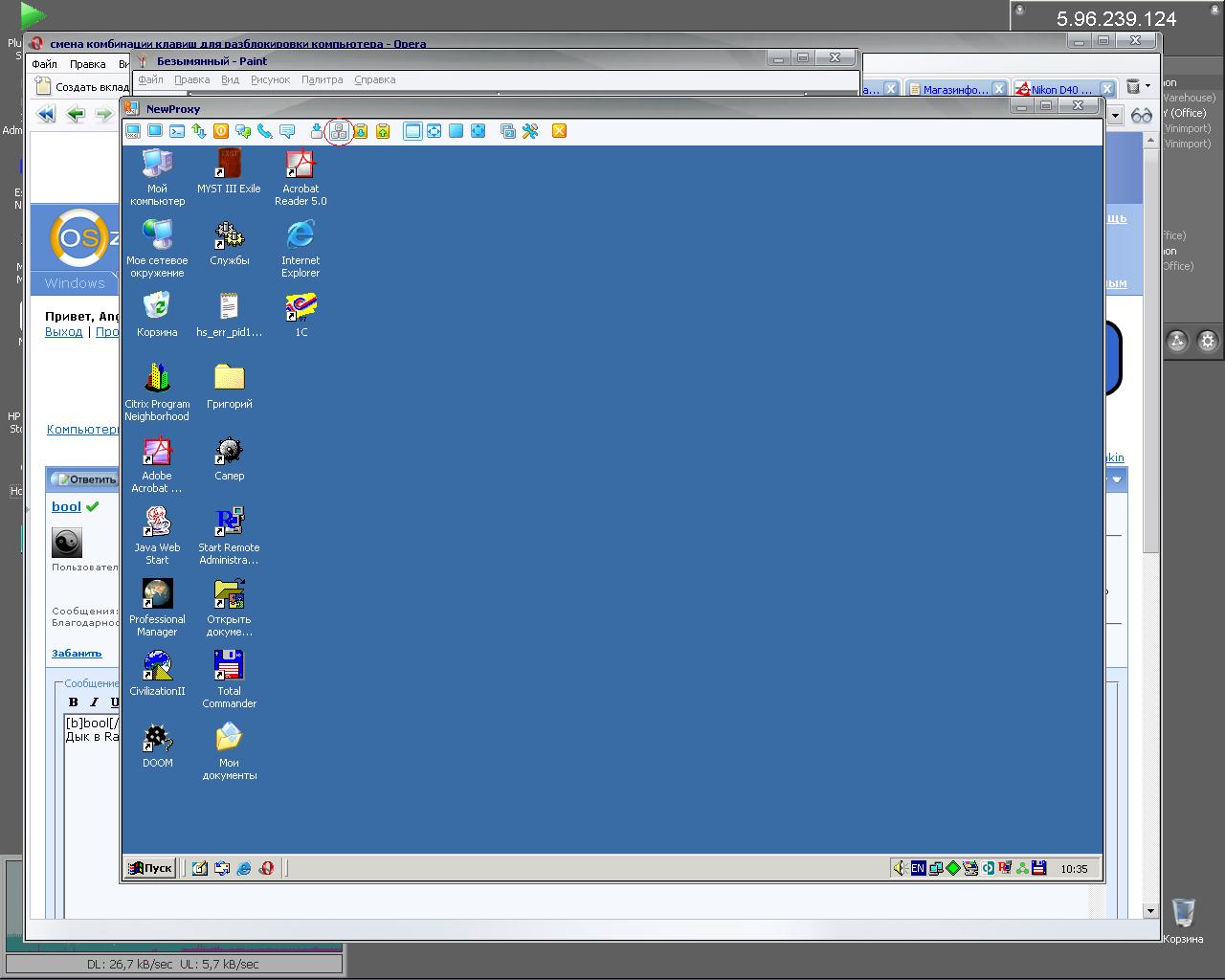Select the Сапер minesweeper shortcut

point(229,458)
